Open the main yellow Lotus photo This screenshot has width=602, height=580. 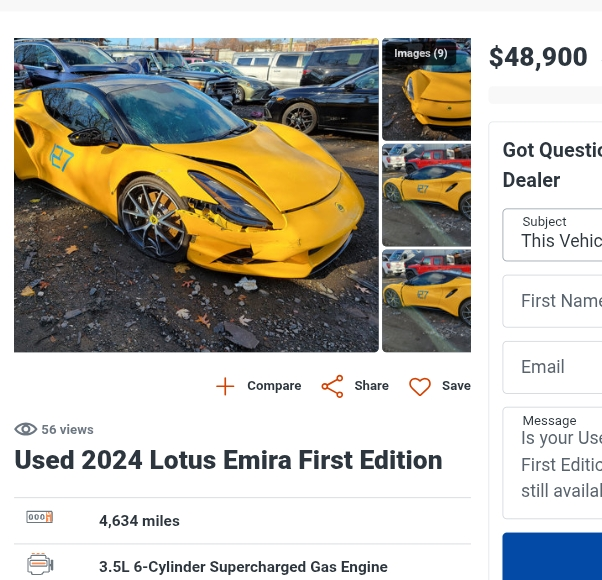click(196, 195)
